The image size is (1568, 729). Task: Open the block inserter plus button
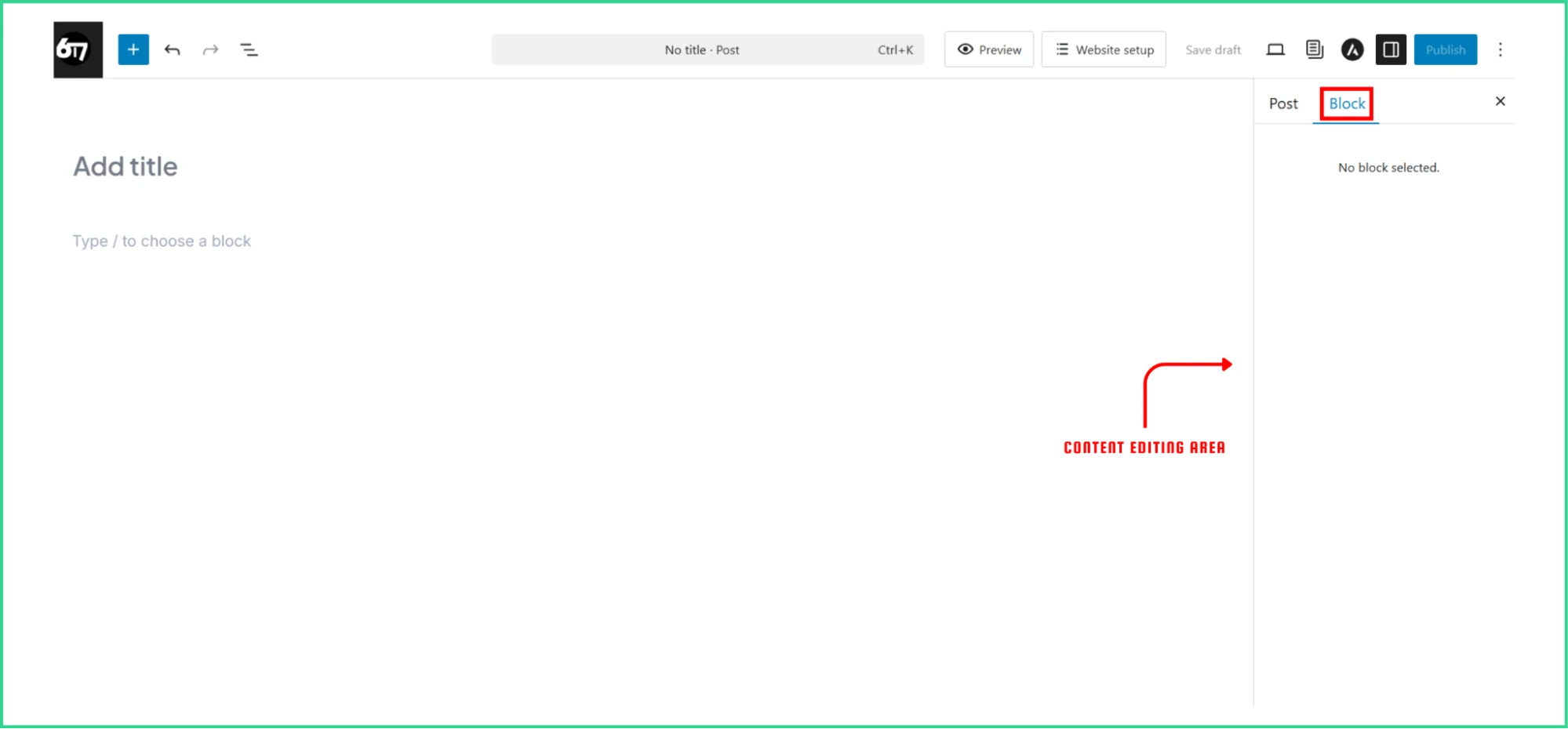133,49
